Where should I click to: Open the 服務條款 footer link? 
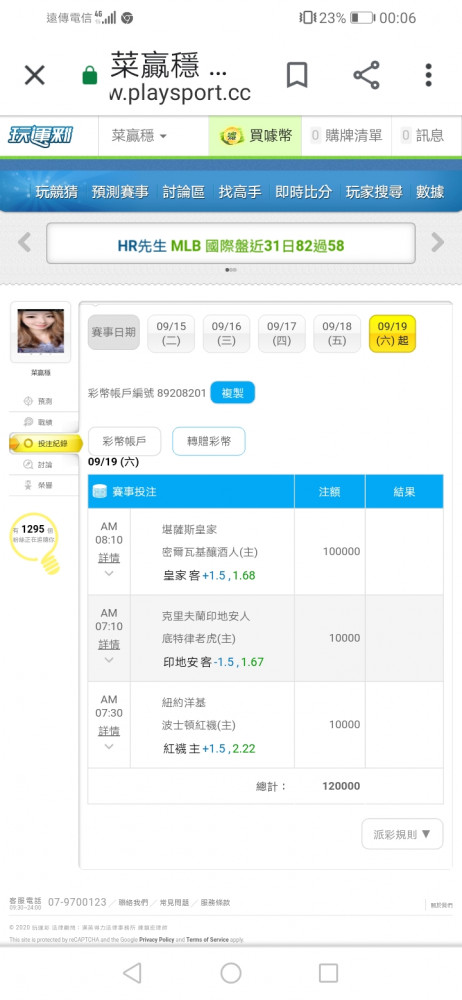click(x=216, y=902)
